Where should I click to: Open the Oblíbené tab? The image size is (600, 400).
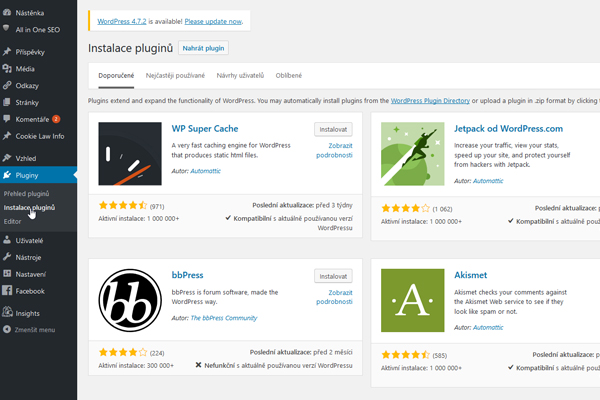[x=289, y=75]
